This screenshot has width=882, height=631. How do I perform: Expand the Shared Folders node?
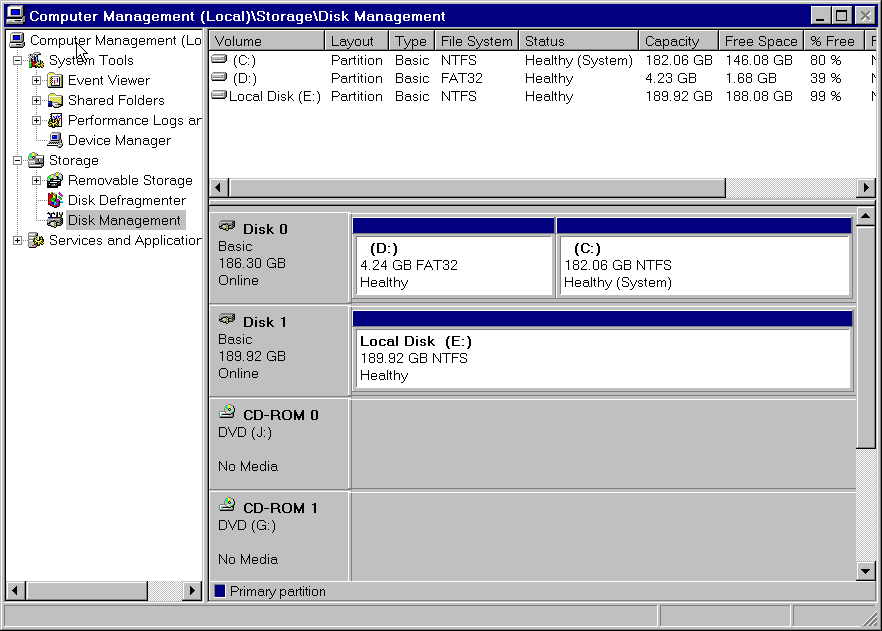click(x=37, y=101)
